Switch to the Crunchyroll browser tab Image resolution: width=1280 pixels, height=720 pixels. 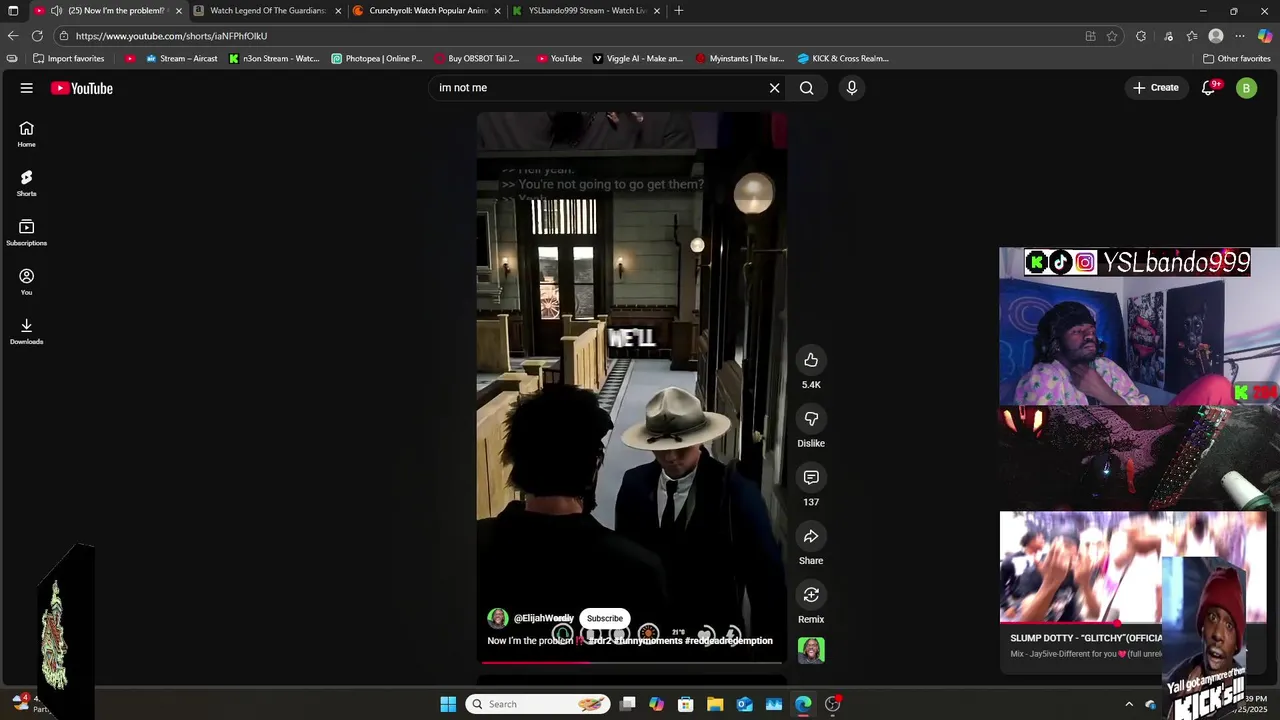tap(427, 11)
